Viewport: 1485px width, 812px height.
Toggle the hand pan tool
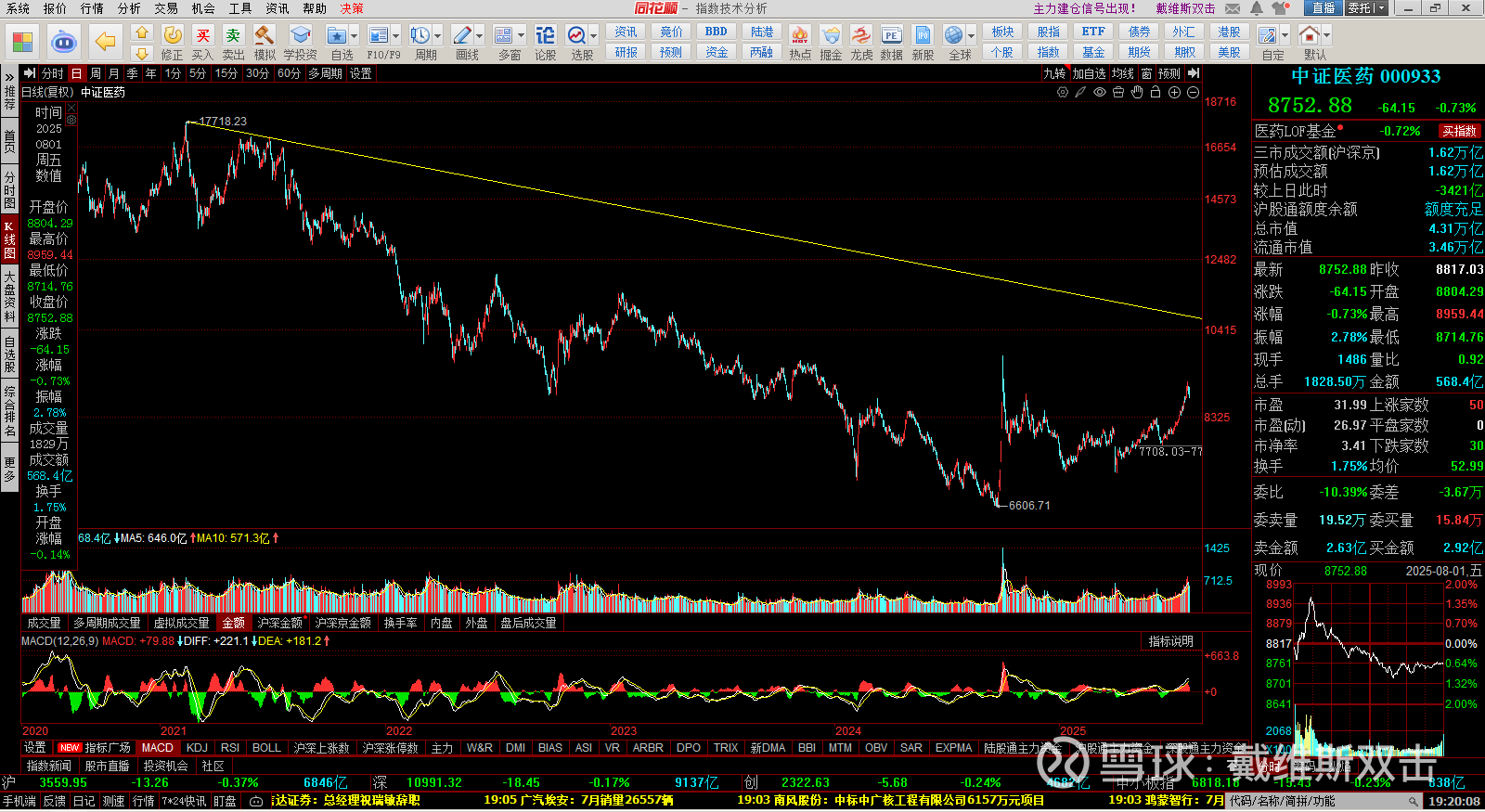(x=1137, y=92)
